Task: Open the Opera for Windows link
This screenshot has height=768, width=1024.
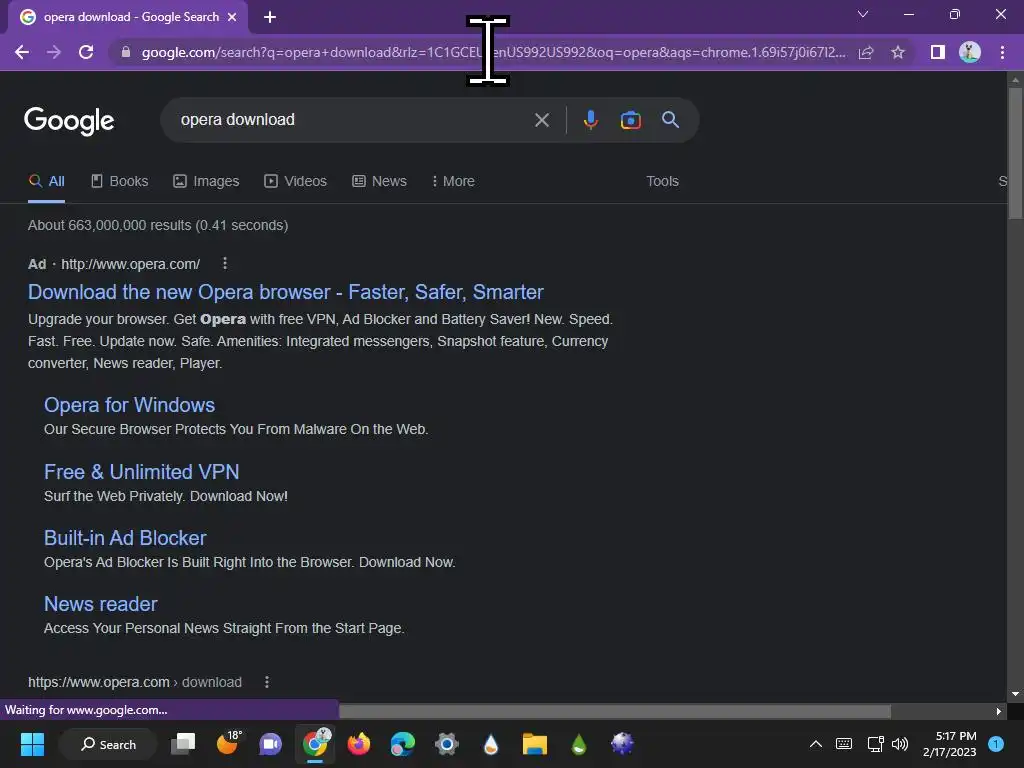Action: (129, 405)
